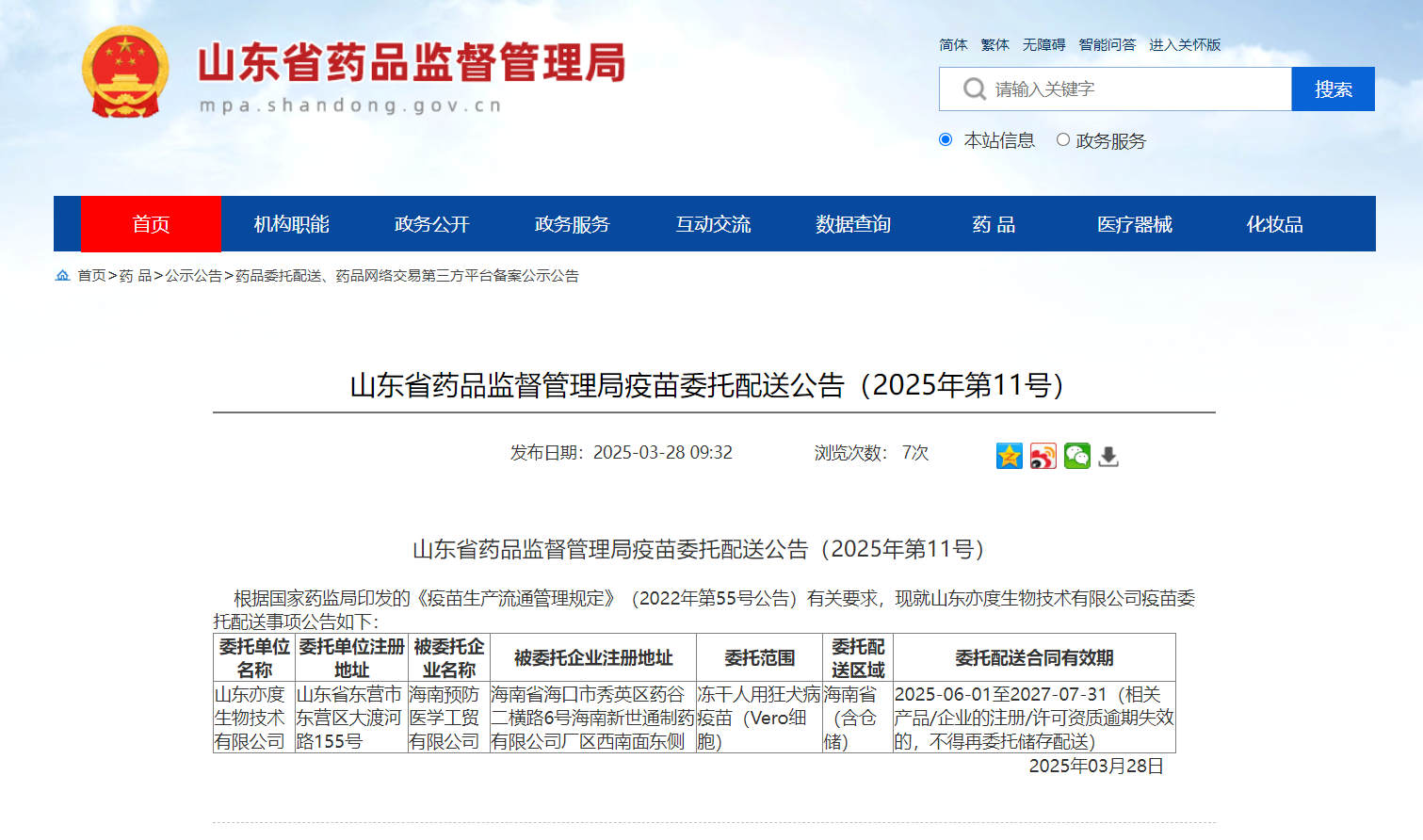Click the cell 冻干人用狂犬病疫苗
The width and height of the screenshot is (1423, 840).
[759, 718]
